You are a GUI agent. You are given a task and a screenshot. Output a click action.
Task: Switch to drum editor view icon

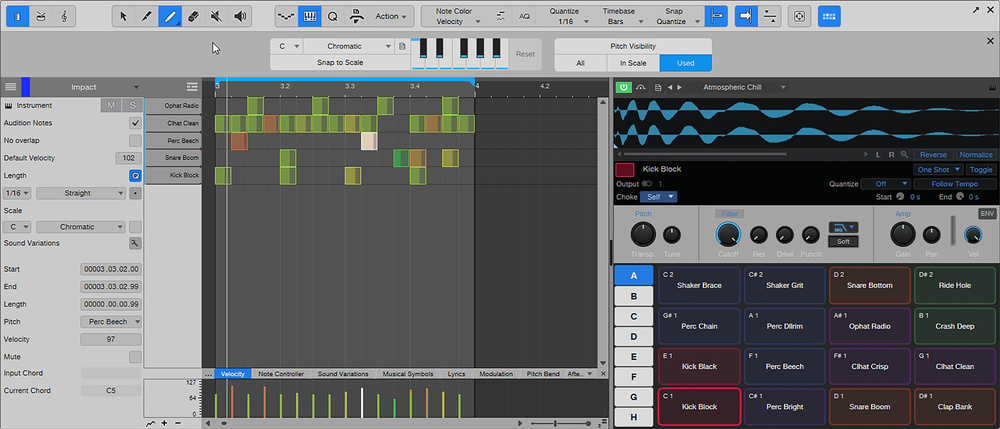(x=39, y=16)
